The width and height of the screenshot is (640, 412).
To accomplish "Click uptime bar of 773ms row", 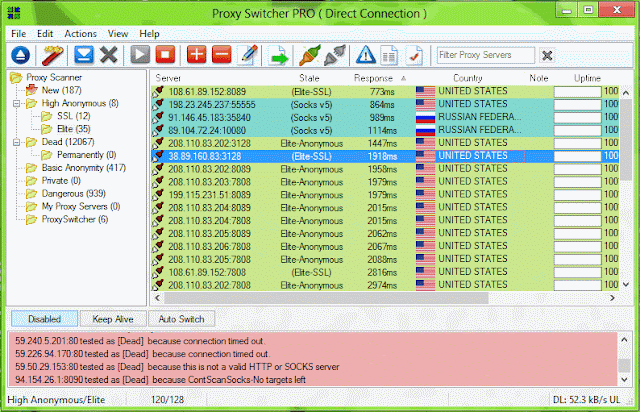I will pos(577,92).
